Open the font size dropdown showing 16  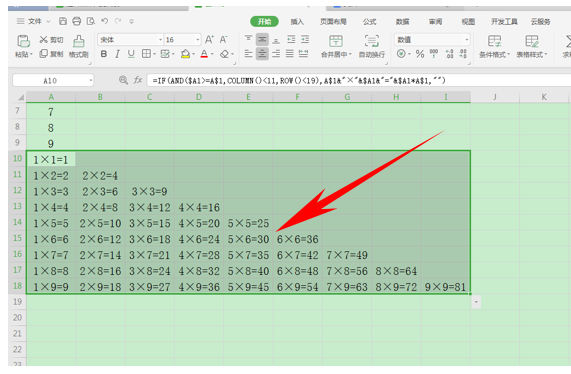(198, 39)
